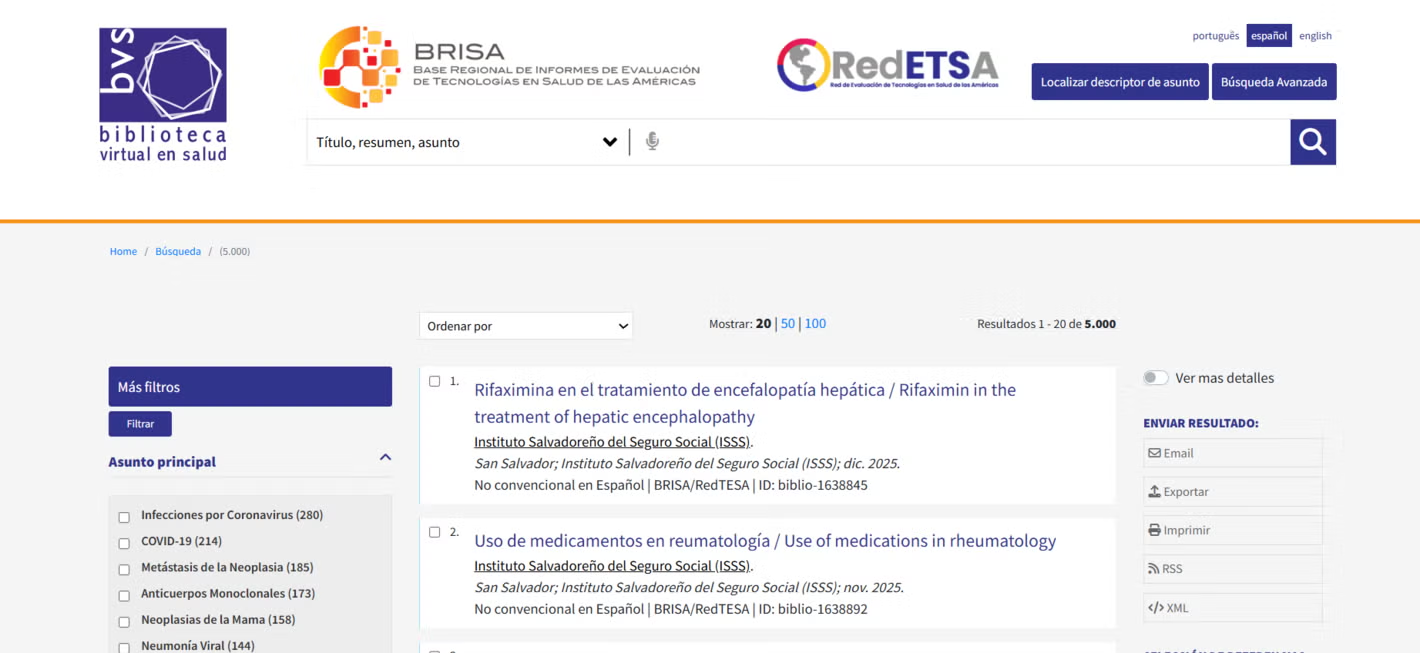This screenshot has height=653, width=1420.
Task: Switch the interface language to english
Action: coord(1315,35)
